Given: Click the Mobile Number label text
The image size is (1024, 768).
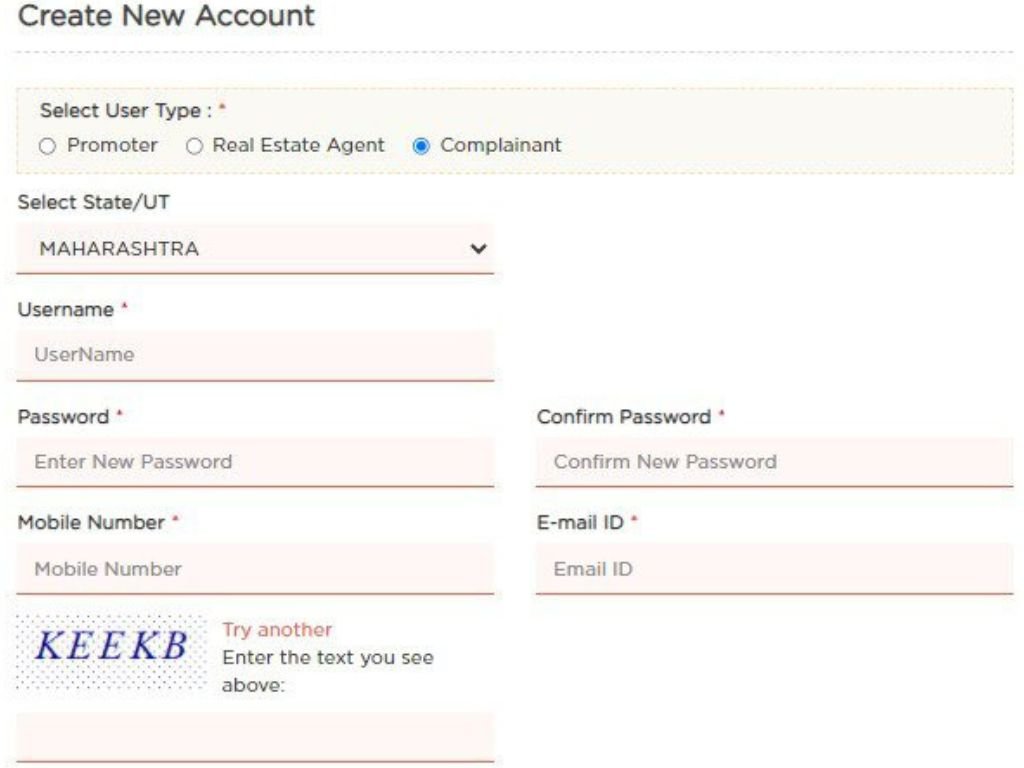Looking at the screenshot, I should 91,522.
